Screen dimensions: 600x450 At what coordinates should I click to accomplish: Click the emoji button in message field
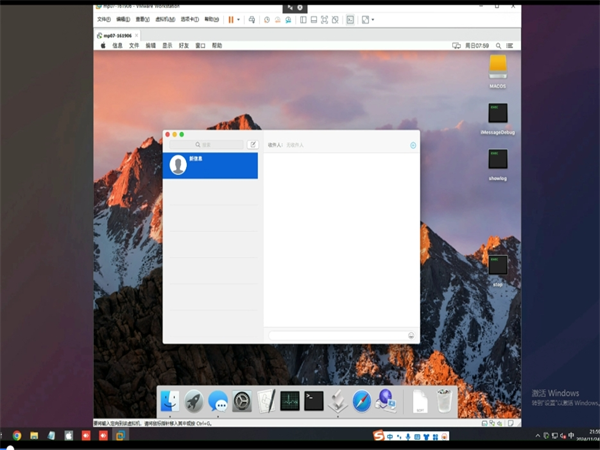[411, 335]
